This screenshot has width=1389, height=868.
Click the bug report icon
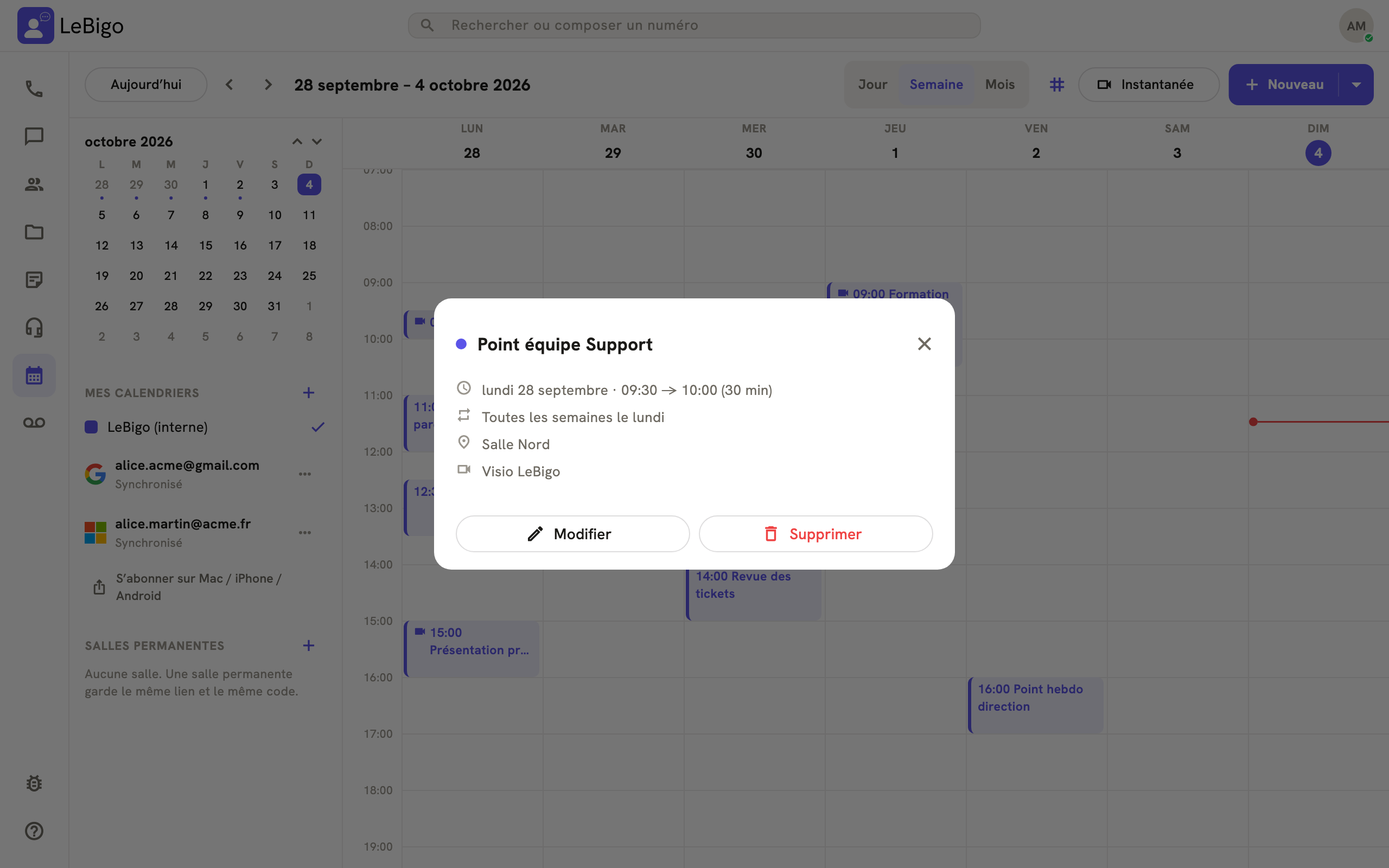34,783
